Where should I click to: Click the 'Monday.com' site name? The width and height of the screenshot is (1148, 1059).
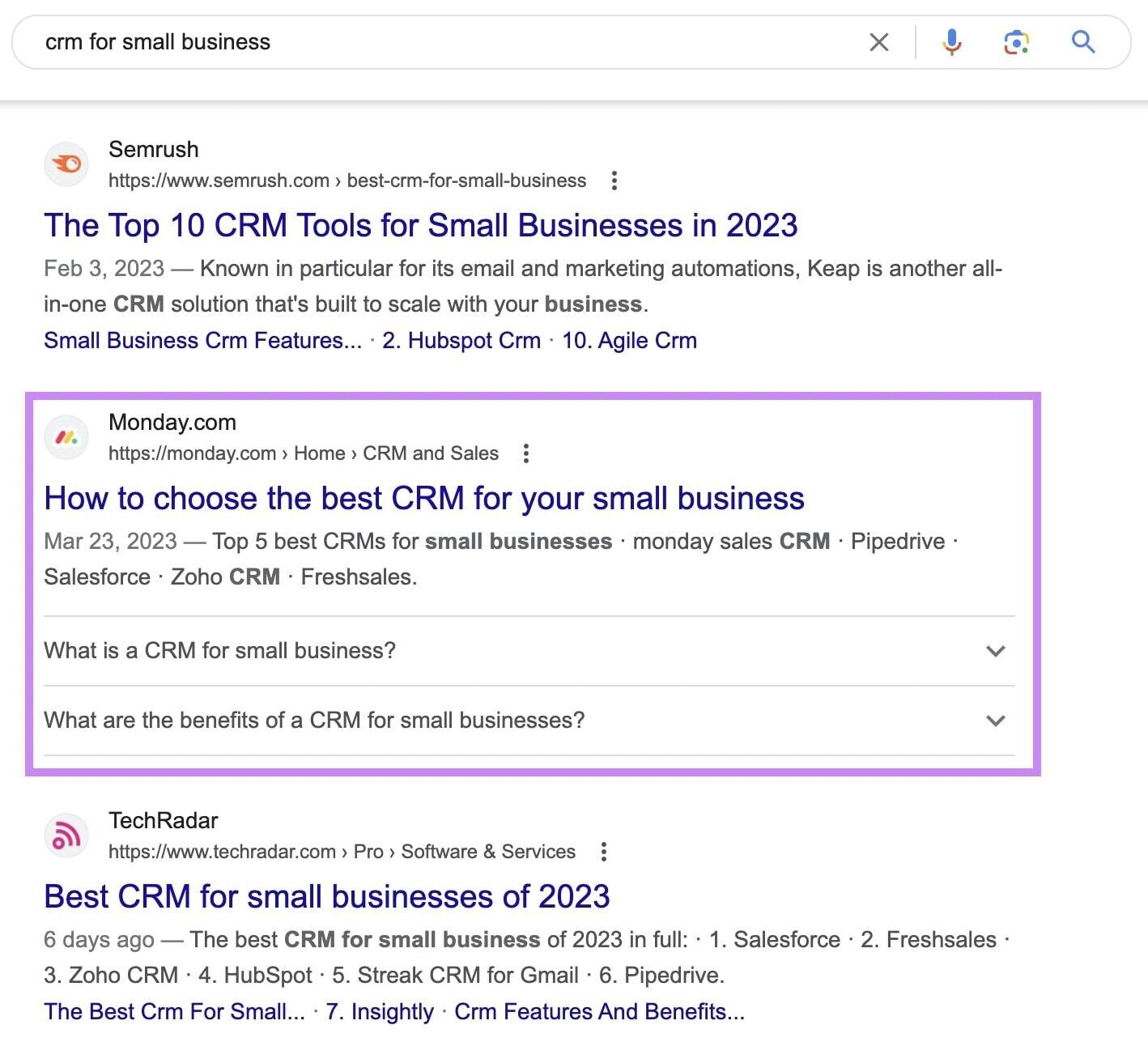pyautogui.click(x=172, y=423)
